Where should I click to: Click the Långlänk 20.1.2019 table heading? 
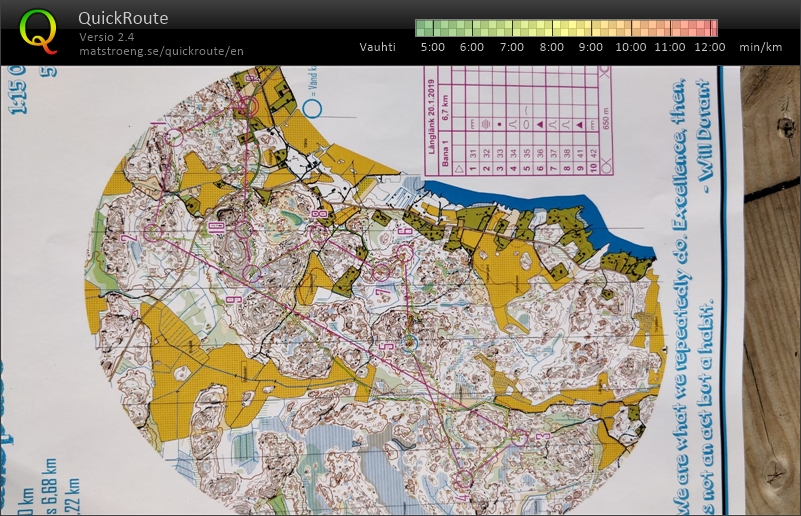pos(432,116)
